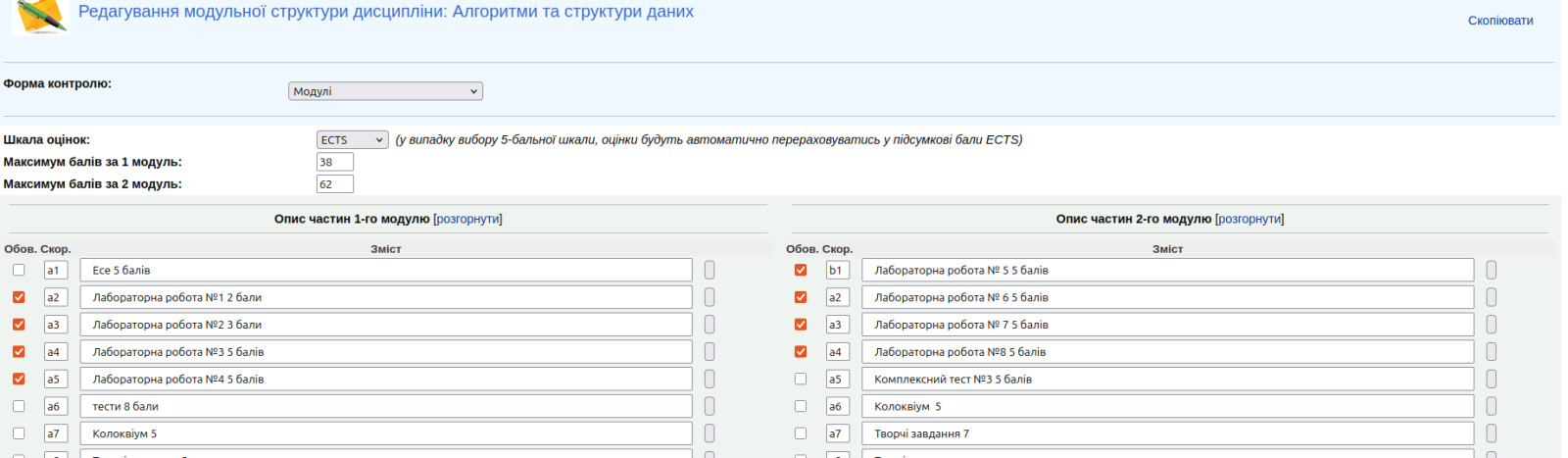Open the Форма контролю dropdown showing Модулі
Viewport: 1568px width, 458px height.
[385, 91]
